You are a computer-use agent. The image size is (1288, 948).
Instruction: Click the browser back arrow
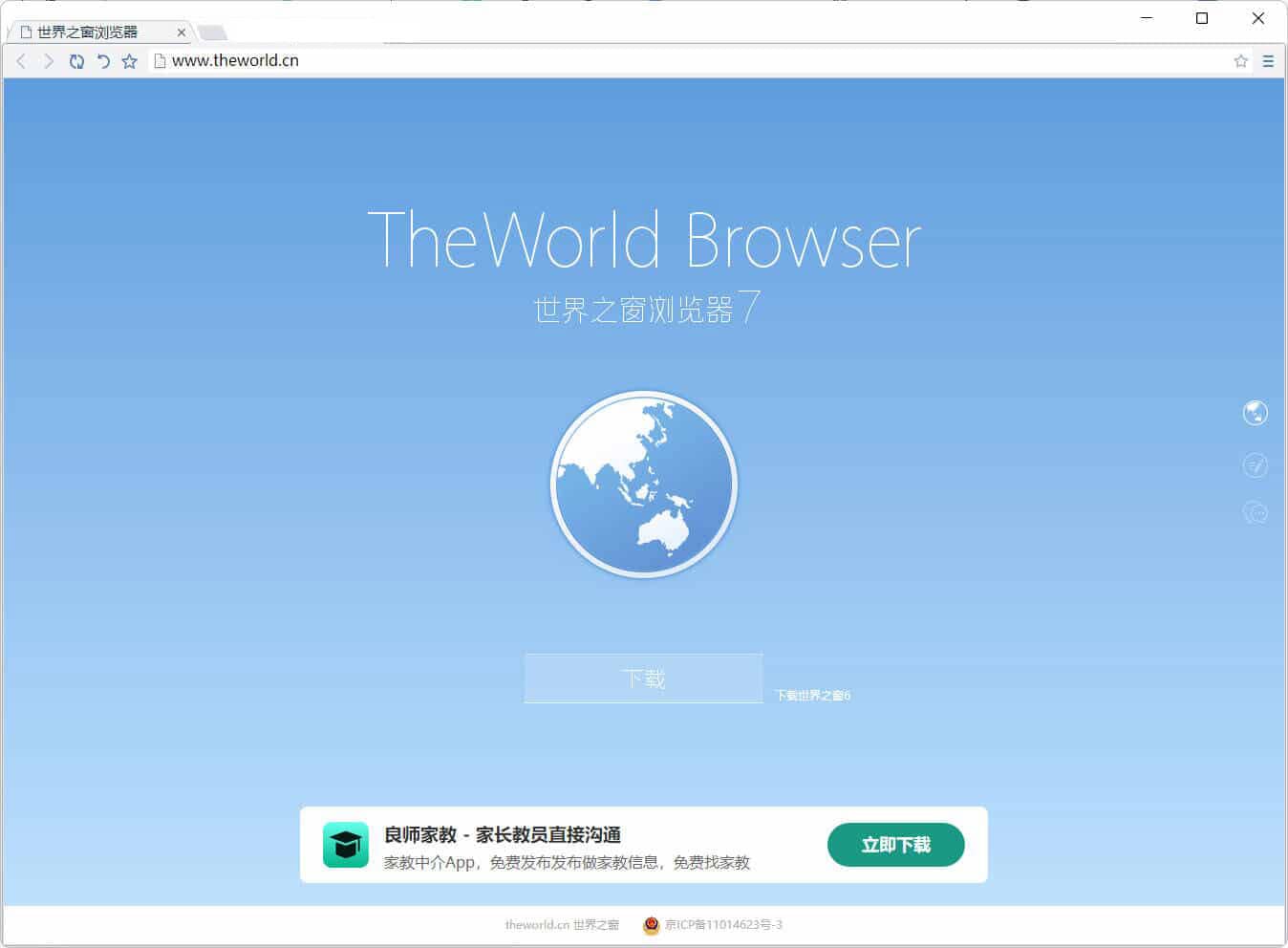coord(21,61)
